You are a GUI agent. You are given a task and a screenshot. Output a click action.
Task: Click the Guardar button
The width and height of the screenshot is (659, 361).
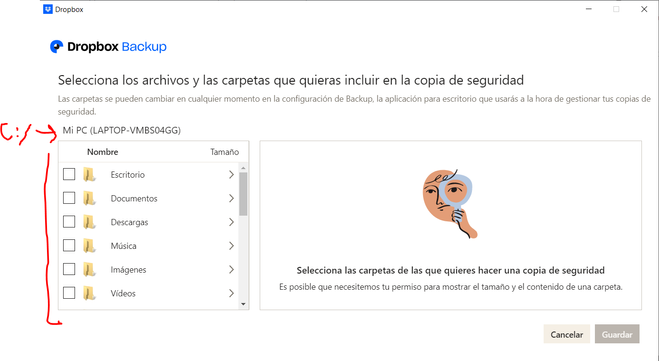point(617,335)
